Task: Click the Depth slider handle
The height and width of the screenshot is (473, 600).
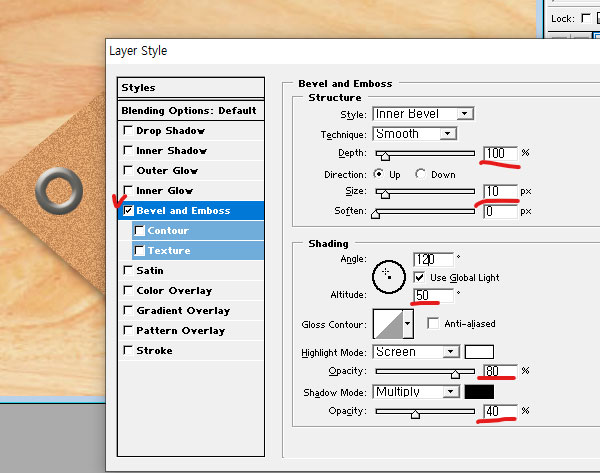Action: 385,156
